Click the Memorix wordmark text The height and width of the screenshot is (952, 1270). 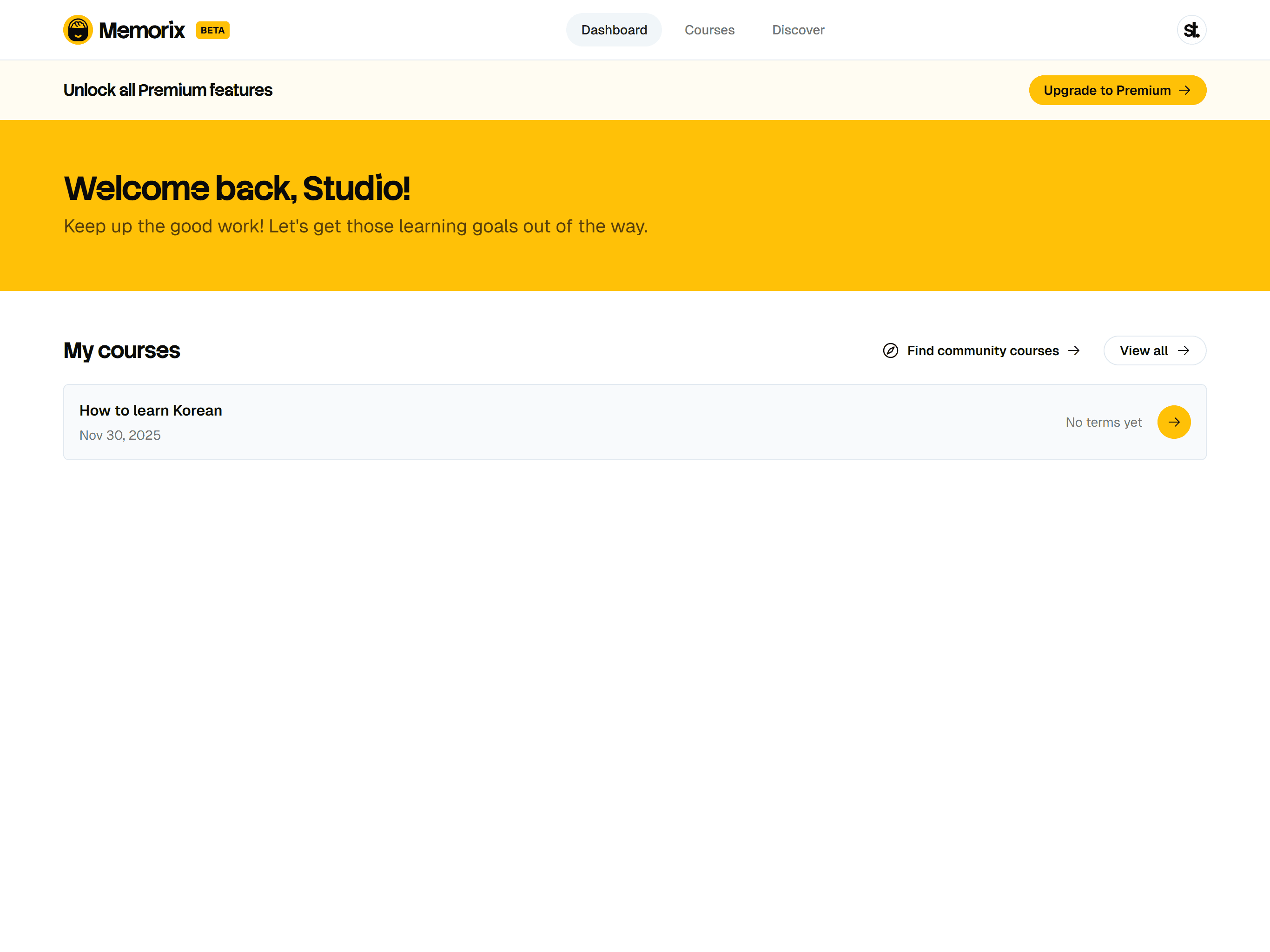tap(142, 30)
